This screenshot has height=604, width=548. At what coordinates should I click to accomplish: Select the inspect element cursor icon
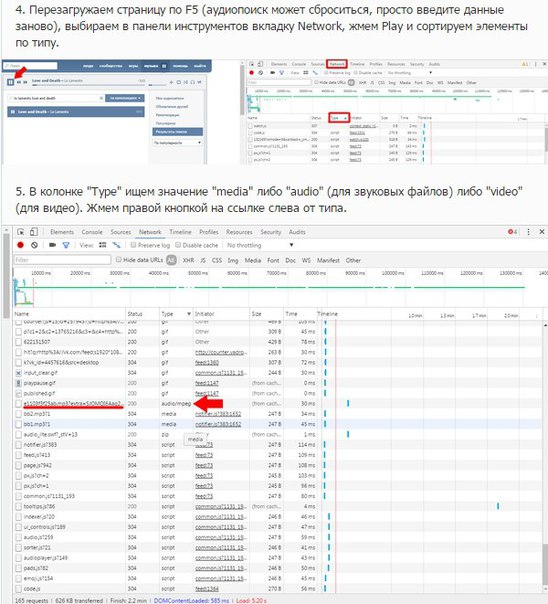pos(21,232)
